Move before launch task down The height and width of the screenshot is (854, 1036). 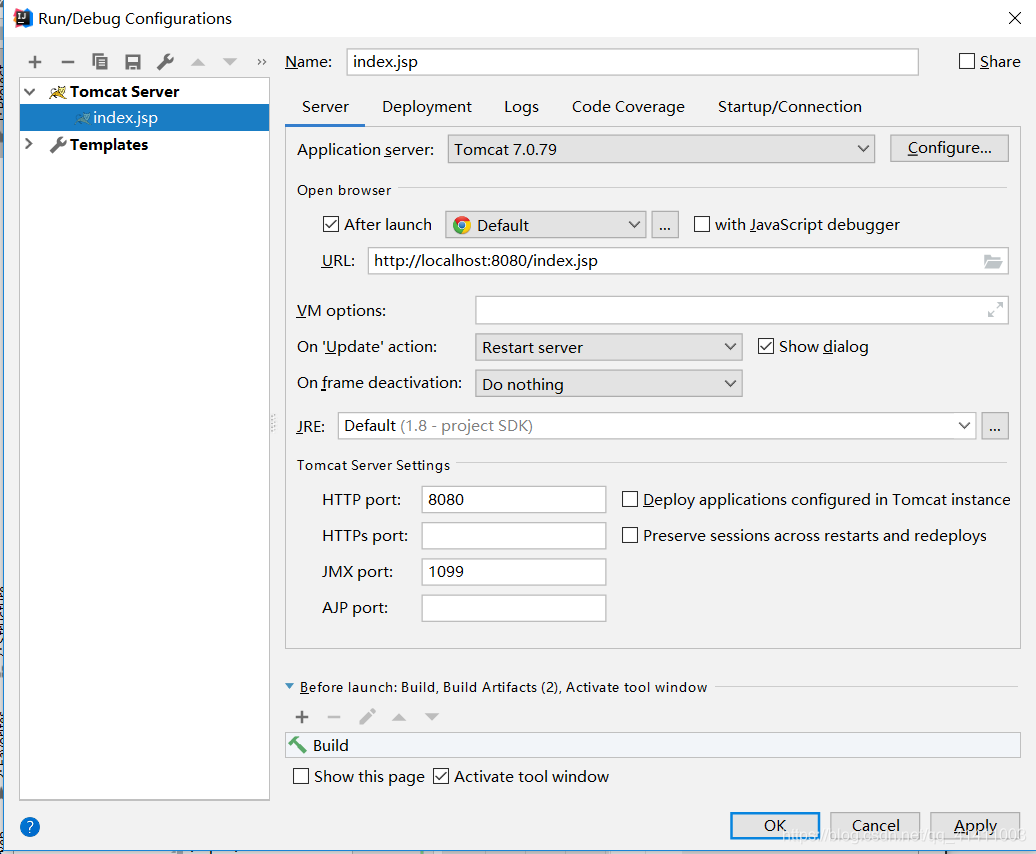[431, 717]
